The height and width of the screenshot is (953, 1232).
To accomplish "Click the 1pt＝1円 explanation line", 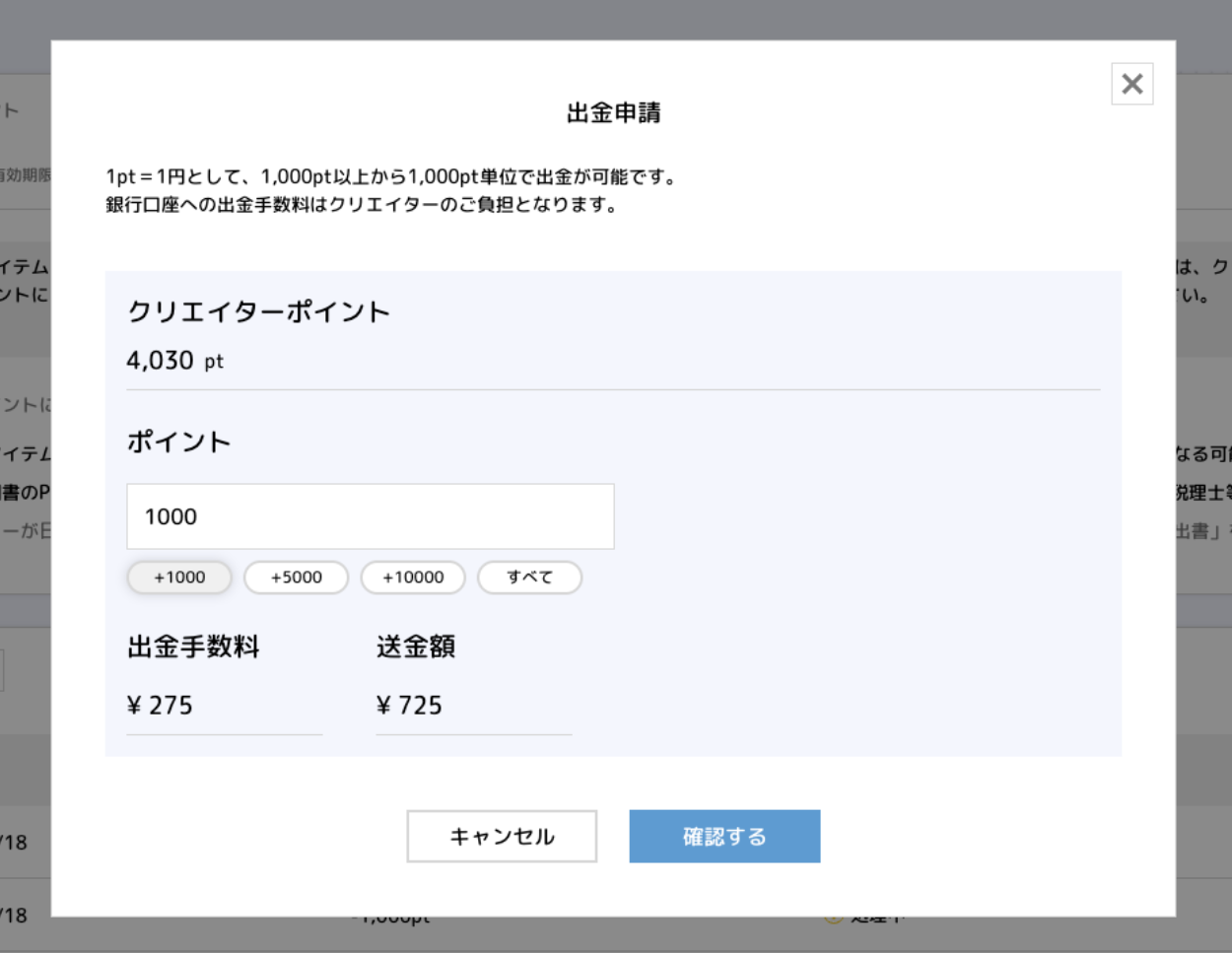I will 392,177.
